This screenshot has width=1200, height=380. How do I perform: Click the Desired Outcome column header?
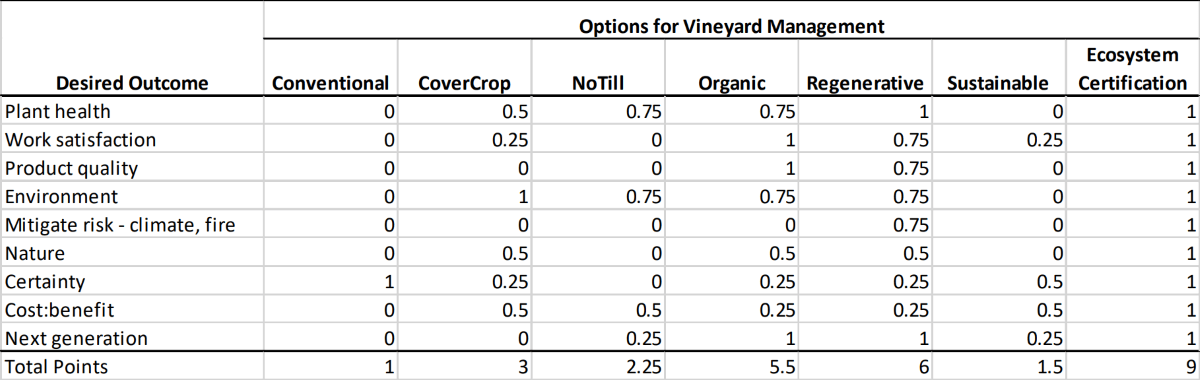[132, 84]
